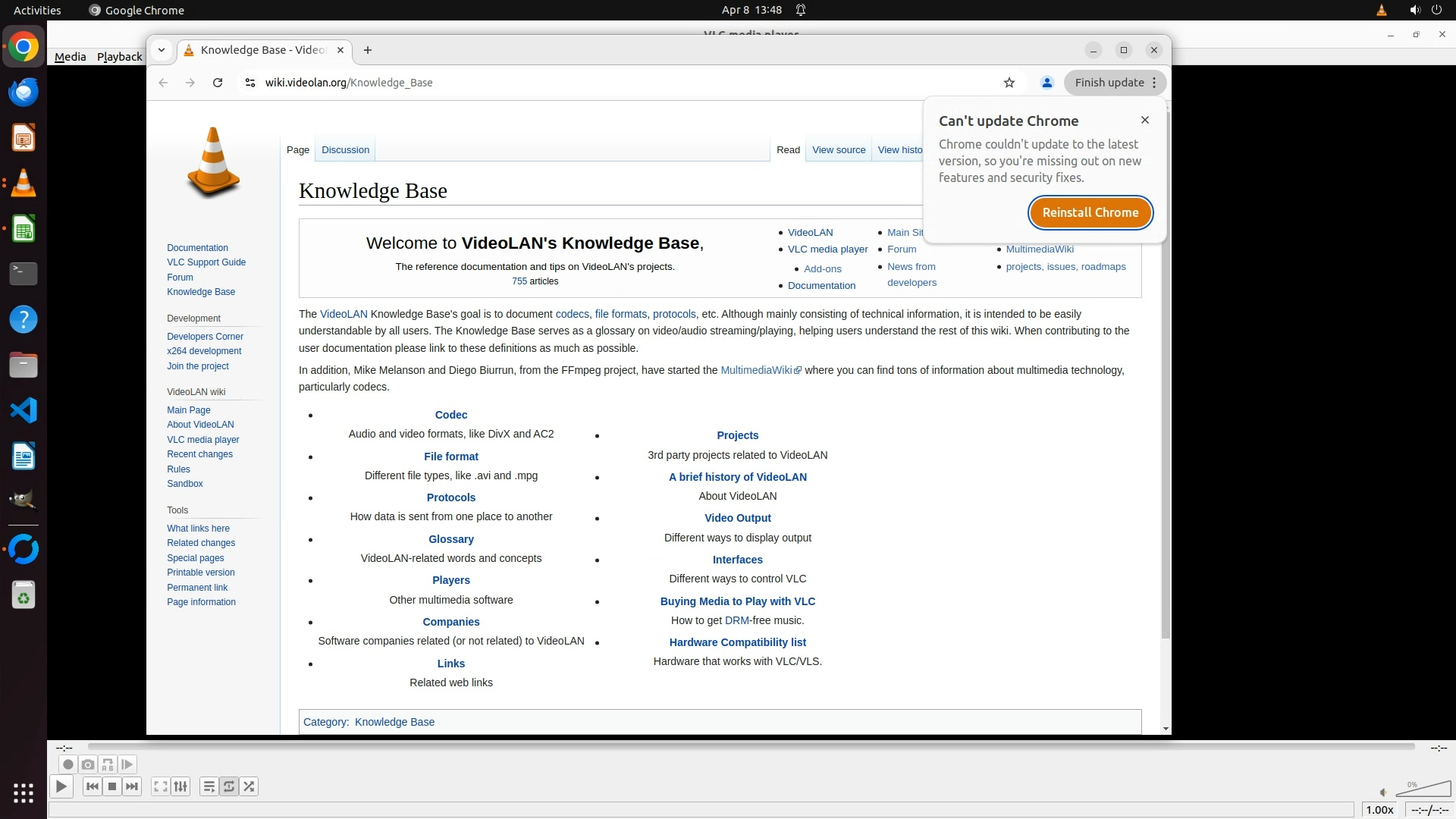Toggle random shuffle playback
Viewport: 1456px width, 819px height.
[249, 786]
